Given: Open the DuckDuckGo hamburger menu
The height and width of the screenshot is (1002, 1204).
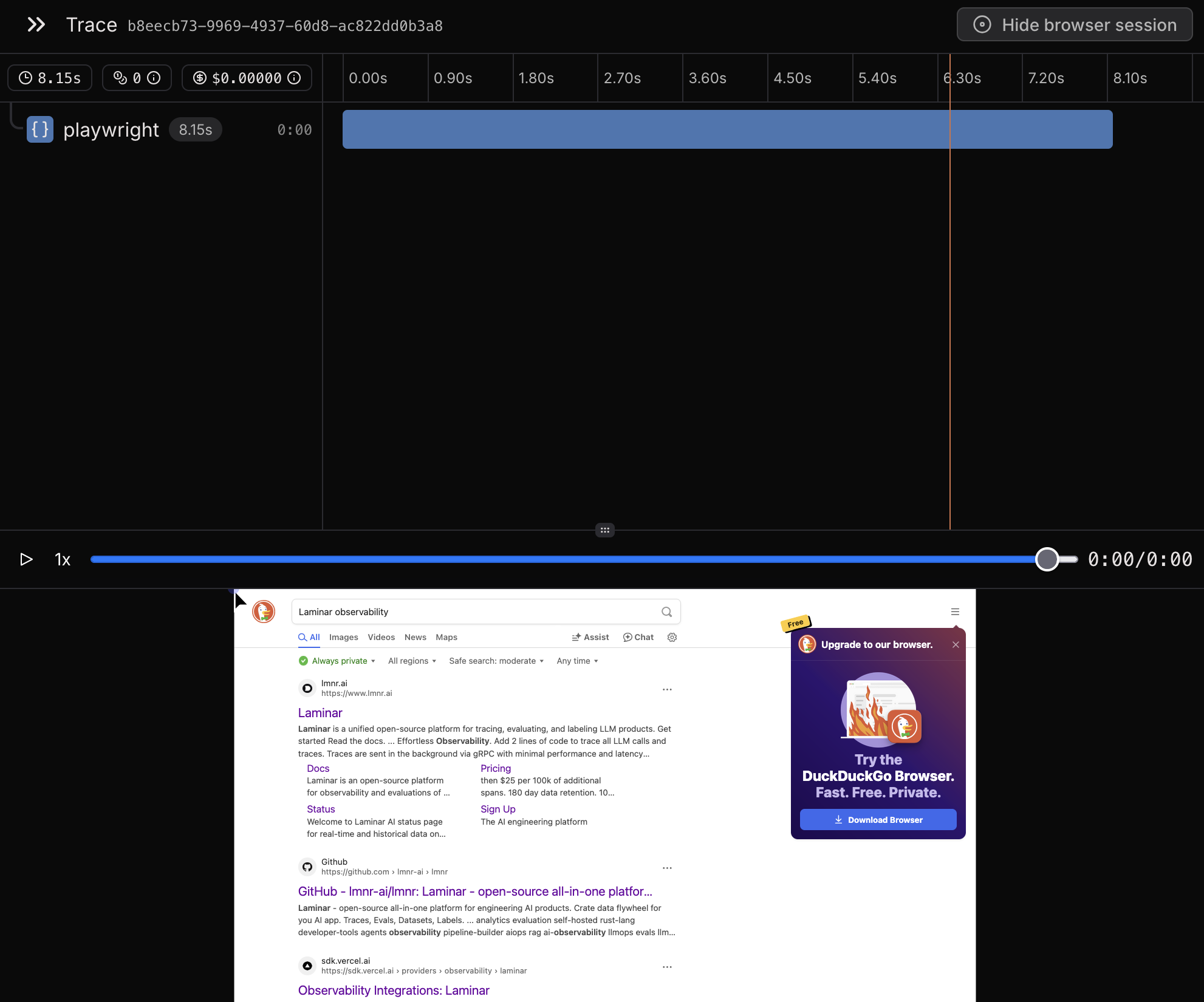Looking at the screenshot, I should tap(955, 612).
